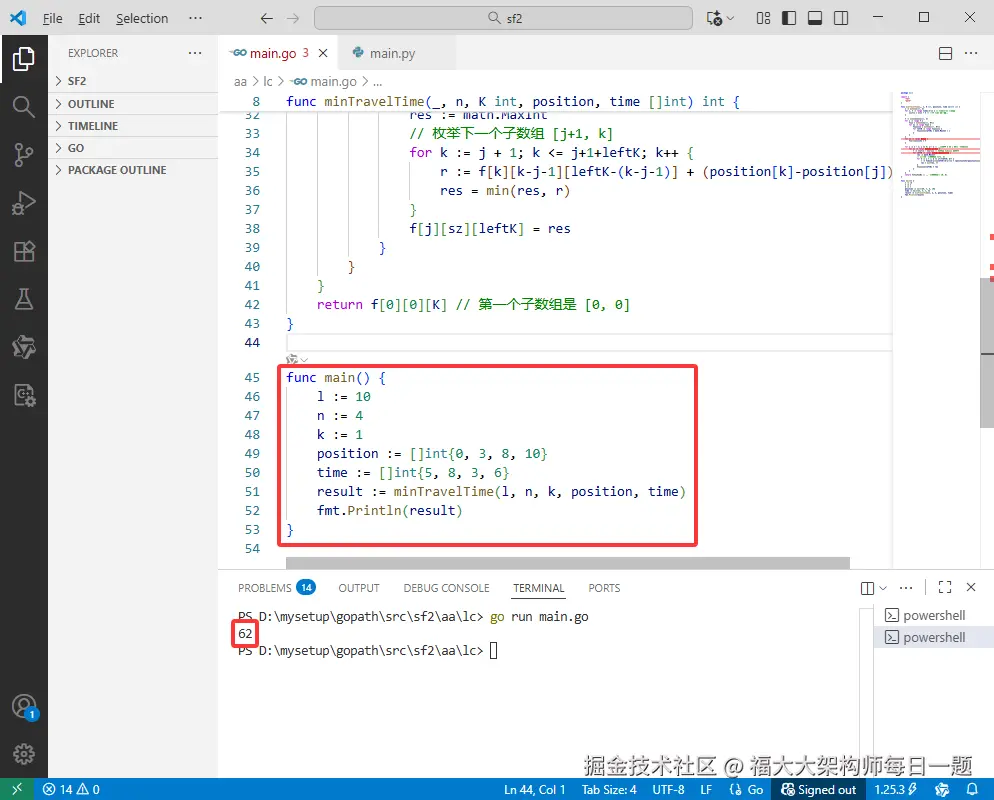Expand the GO section
This screenshot has width=994, height=800.
[x=133, y=148]
